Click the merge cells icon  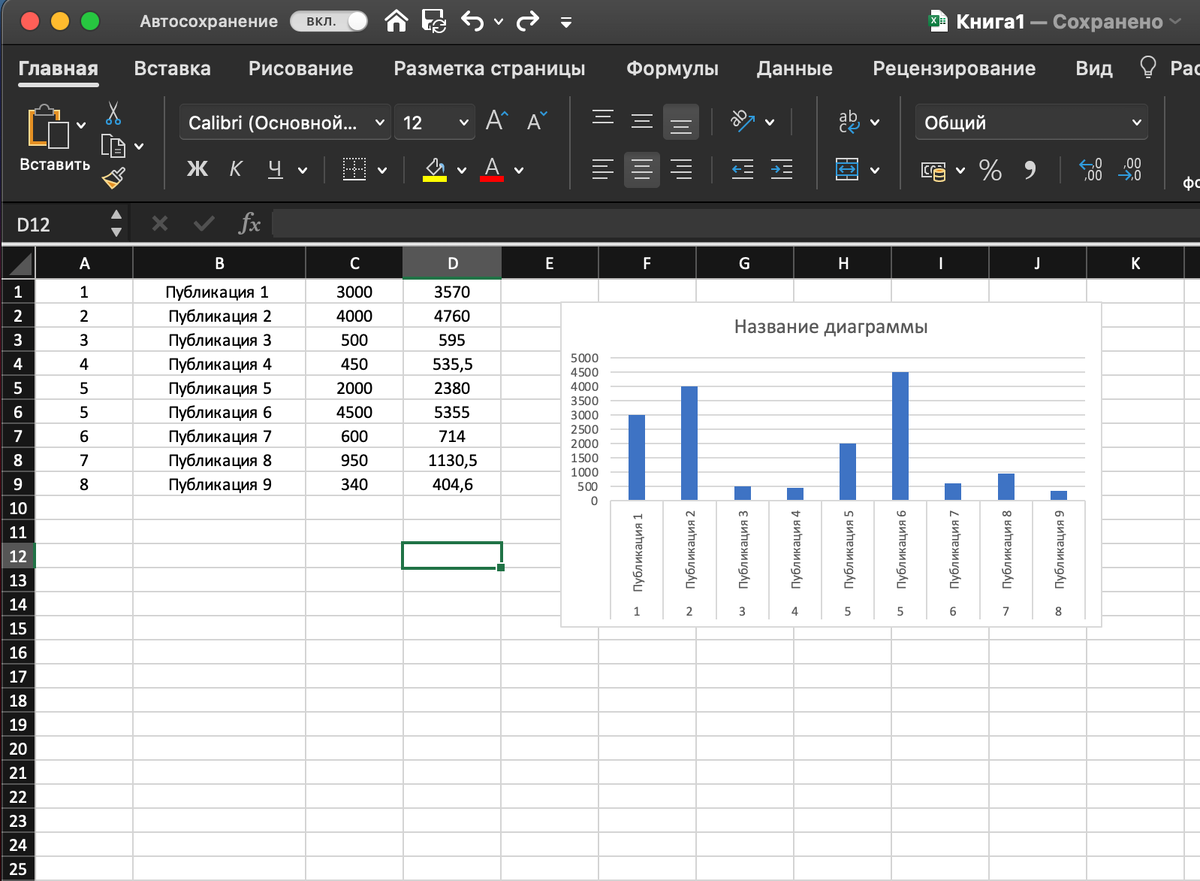click(x=848, y=169)
